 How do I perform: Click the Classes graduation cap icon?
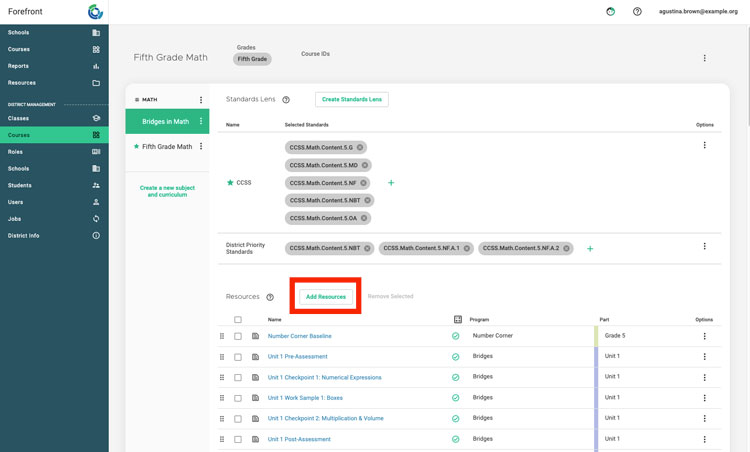pos(96,118)
